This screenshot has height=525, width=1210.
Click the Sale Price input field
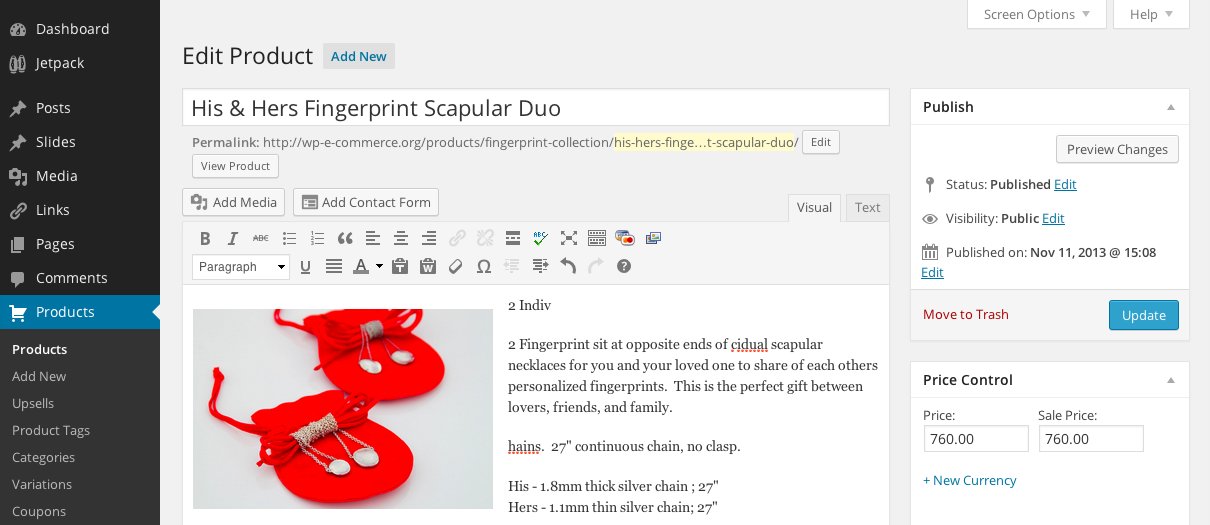[1090, 439]
